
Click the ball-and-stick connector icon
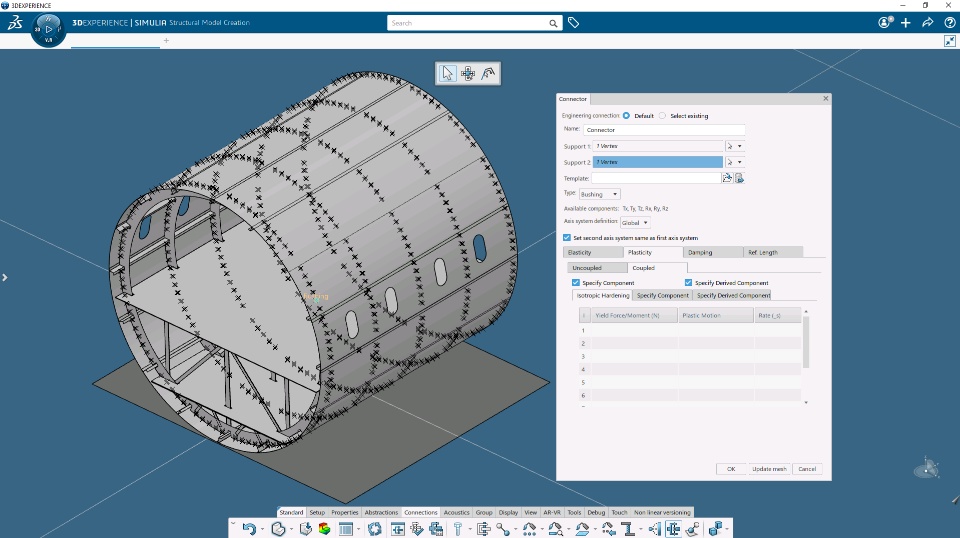click(x=503, y=529)
